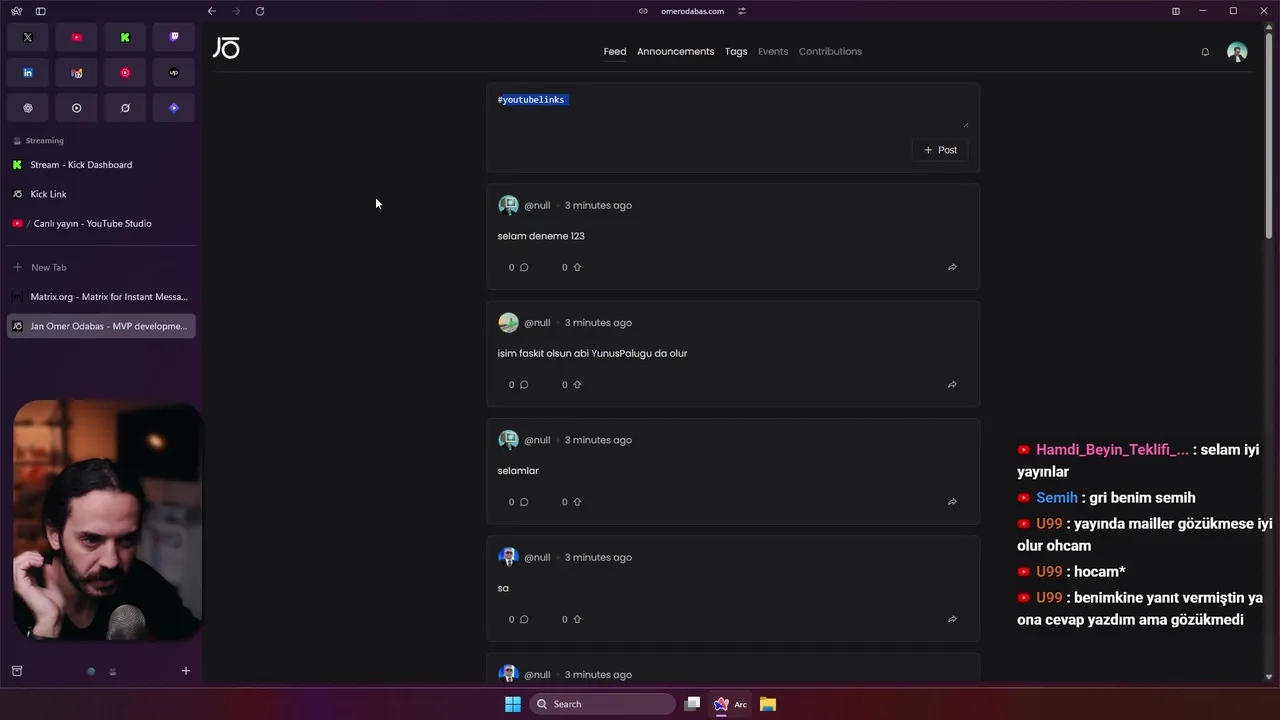Click the omerodabas.com address bar
This screenshot has width=1280, height=720.
pyautogui.click(x=692, y=11)
